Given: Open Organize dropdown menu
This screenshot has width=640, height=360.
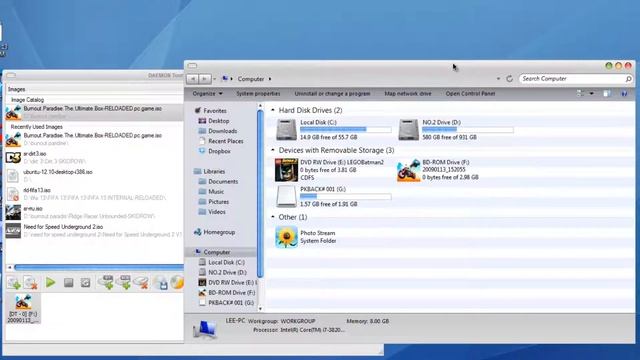Looking at the screenshot, I should click(x=207, y=93).
